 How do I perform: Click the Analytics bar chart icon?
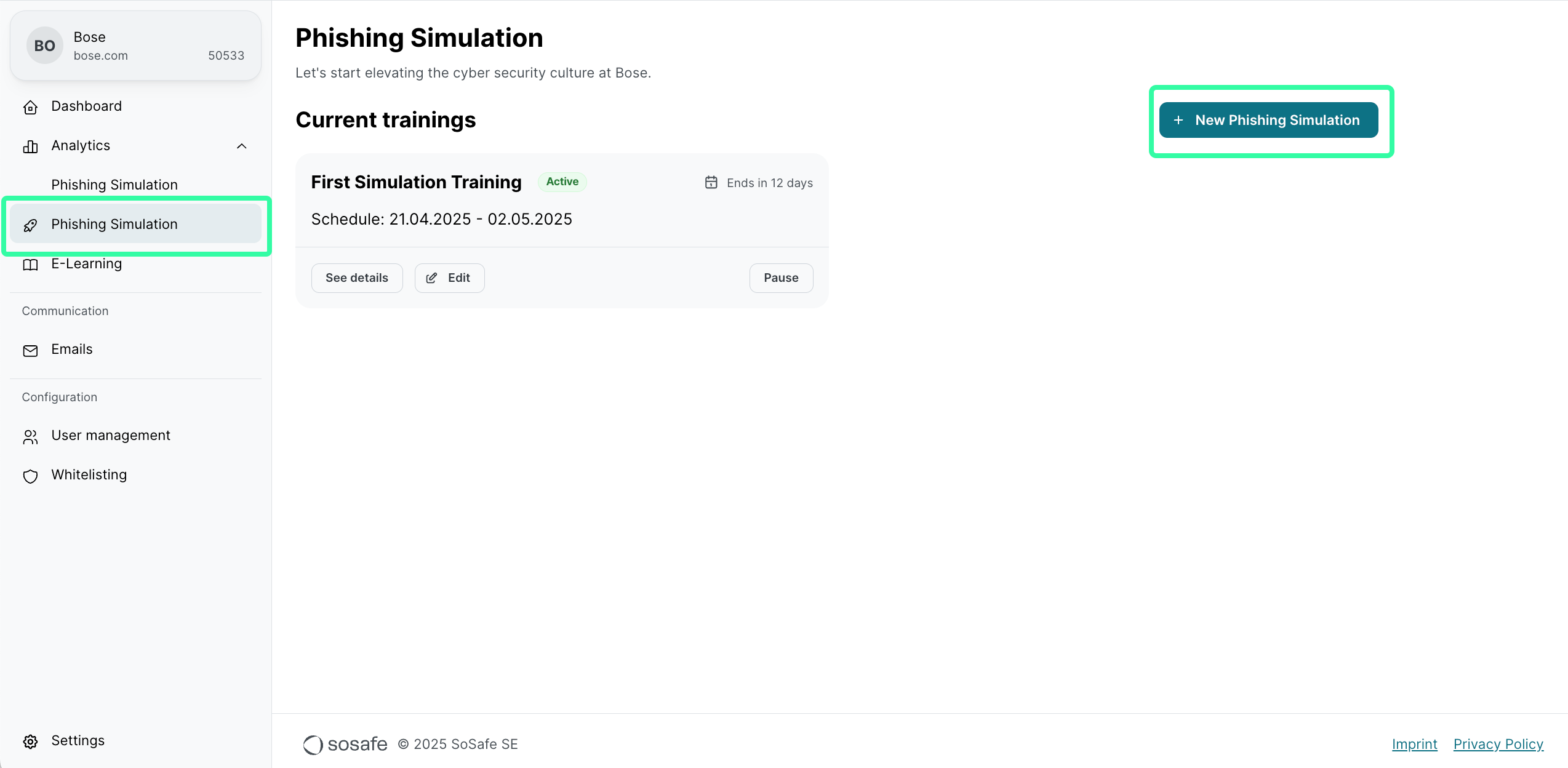click(x=30, y=146)
